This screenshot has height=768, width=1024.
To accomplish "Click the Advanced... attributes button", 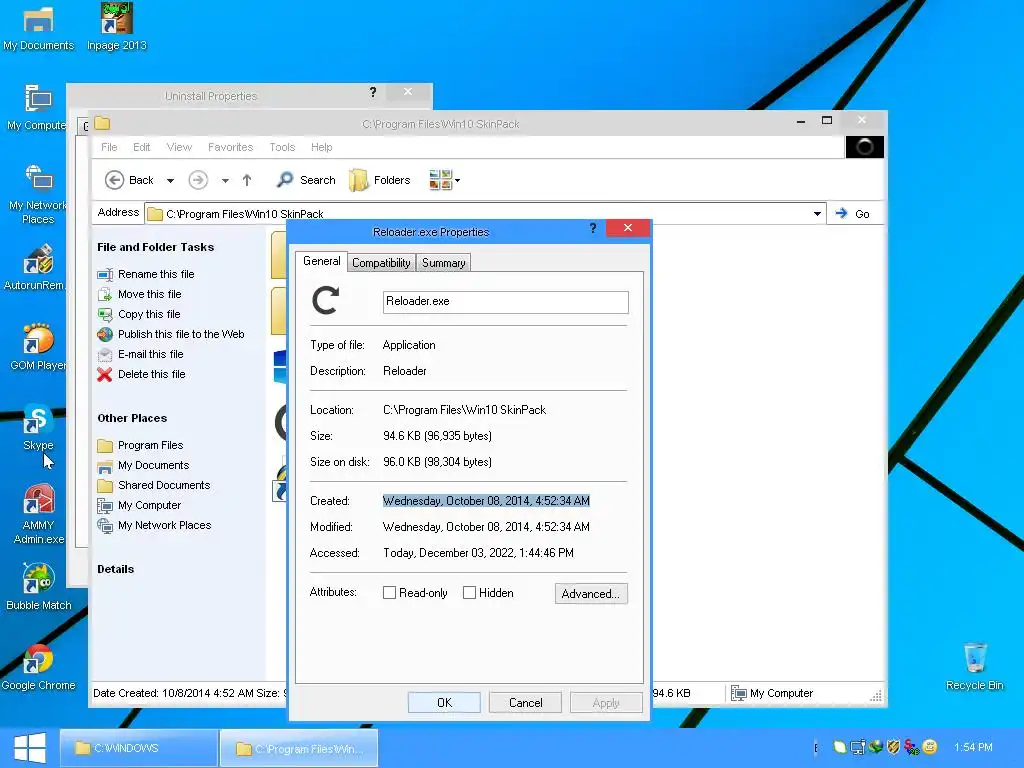I will pos(591,594).
